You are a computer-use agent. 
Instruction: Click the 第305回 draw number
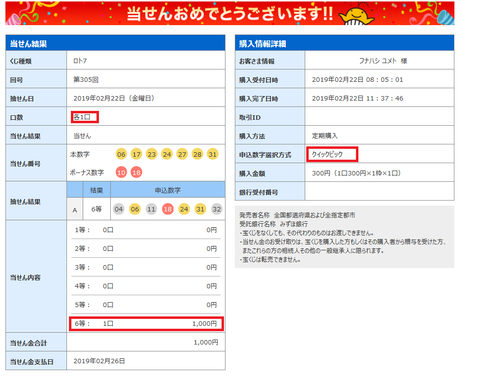[86, 80]
